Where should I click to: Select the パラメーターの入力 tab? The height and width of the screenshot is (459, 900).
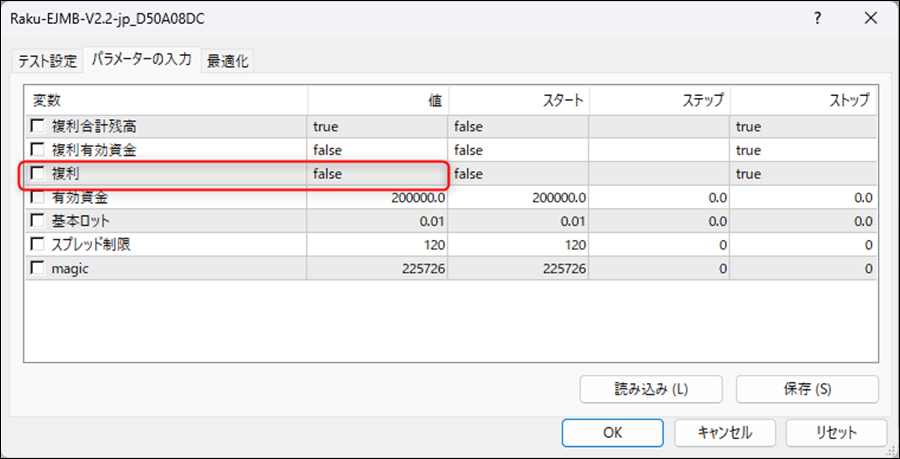(x=141, y=60)
